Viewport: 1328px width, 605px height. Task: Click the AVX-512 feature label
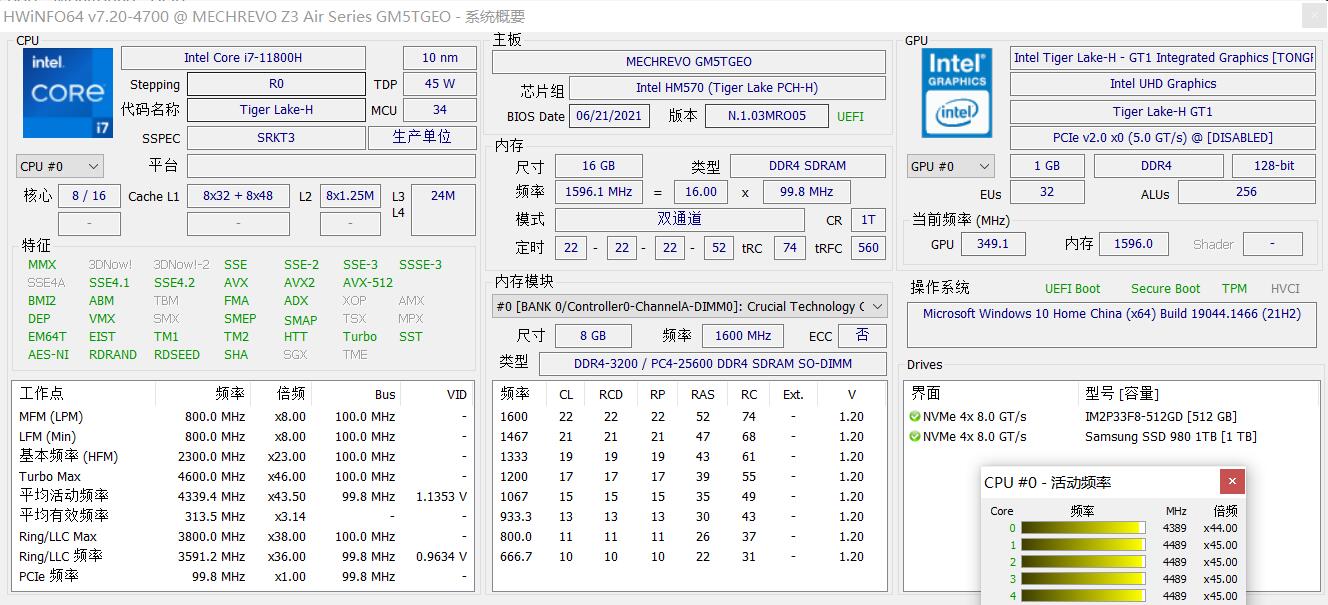(x=368, y=283)
